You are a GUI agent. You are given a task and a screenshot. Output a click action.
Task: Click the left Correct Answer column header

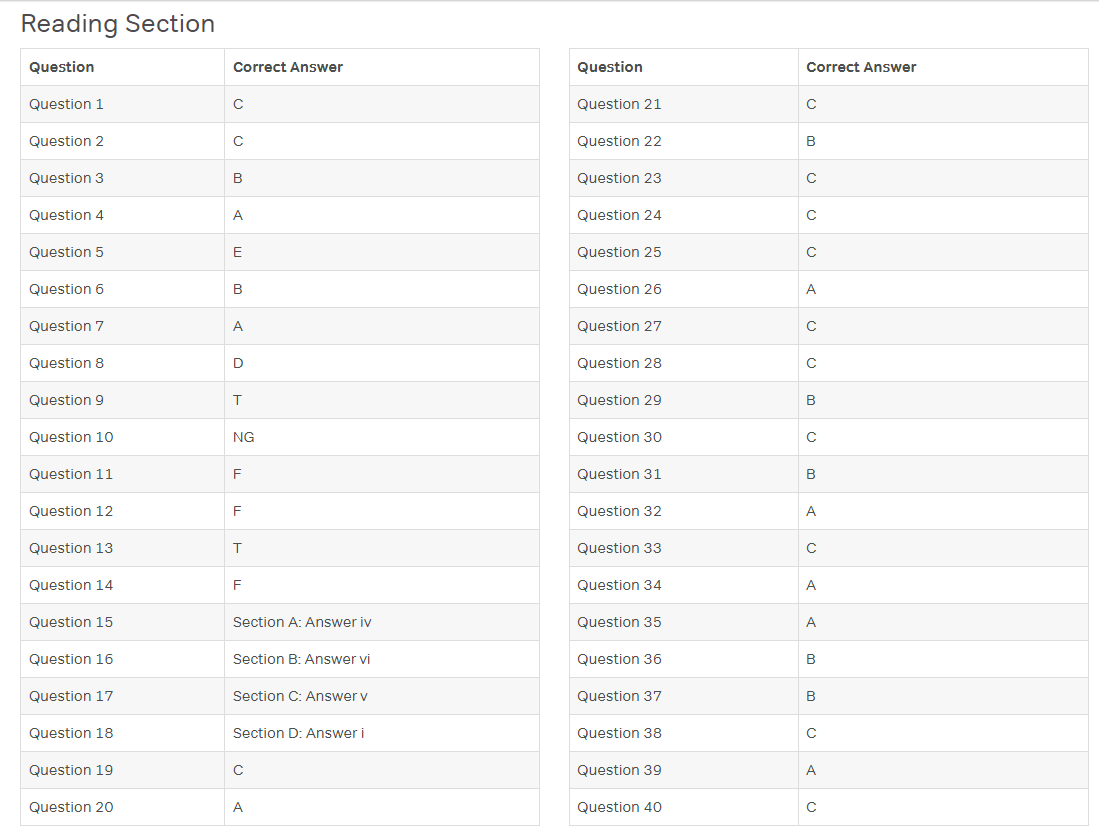pos(287,67)
